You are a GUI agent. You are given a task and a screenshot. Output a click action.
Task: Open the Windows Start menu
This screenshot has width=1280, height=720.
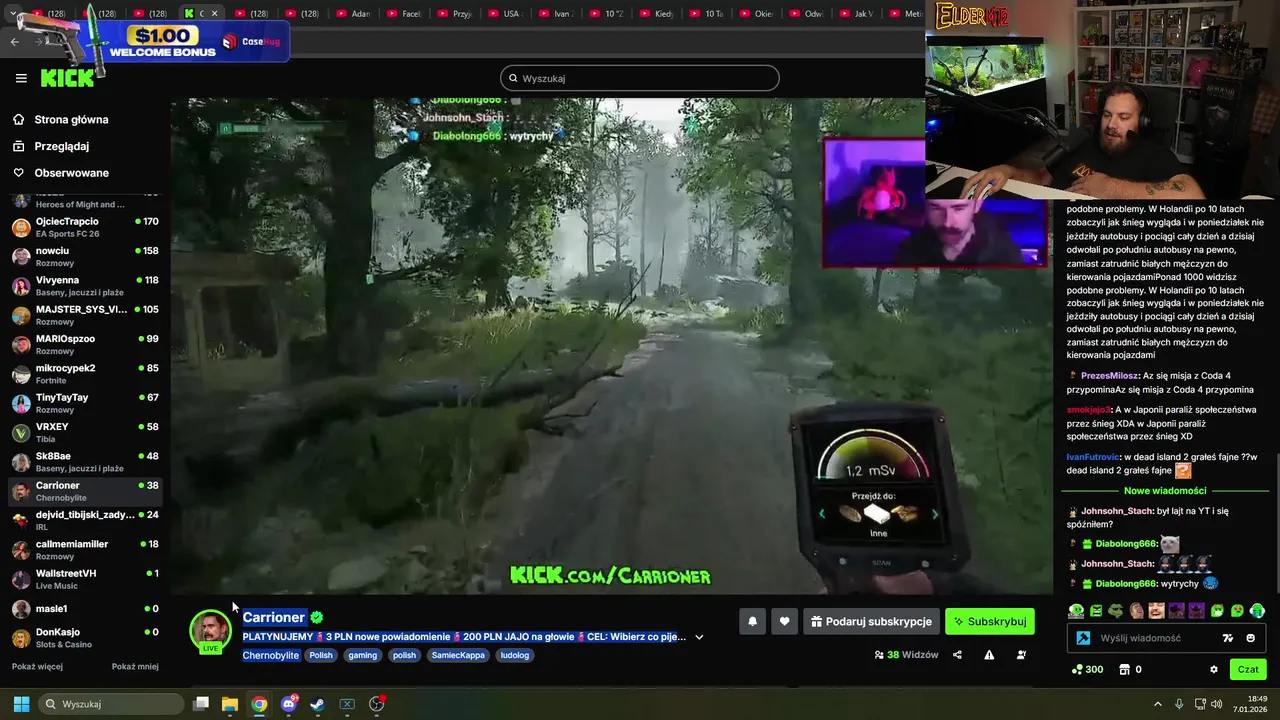tap(21, 704)
